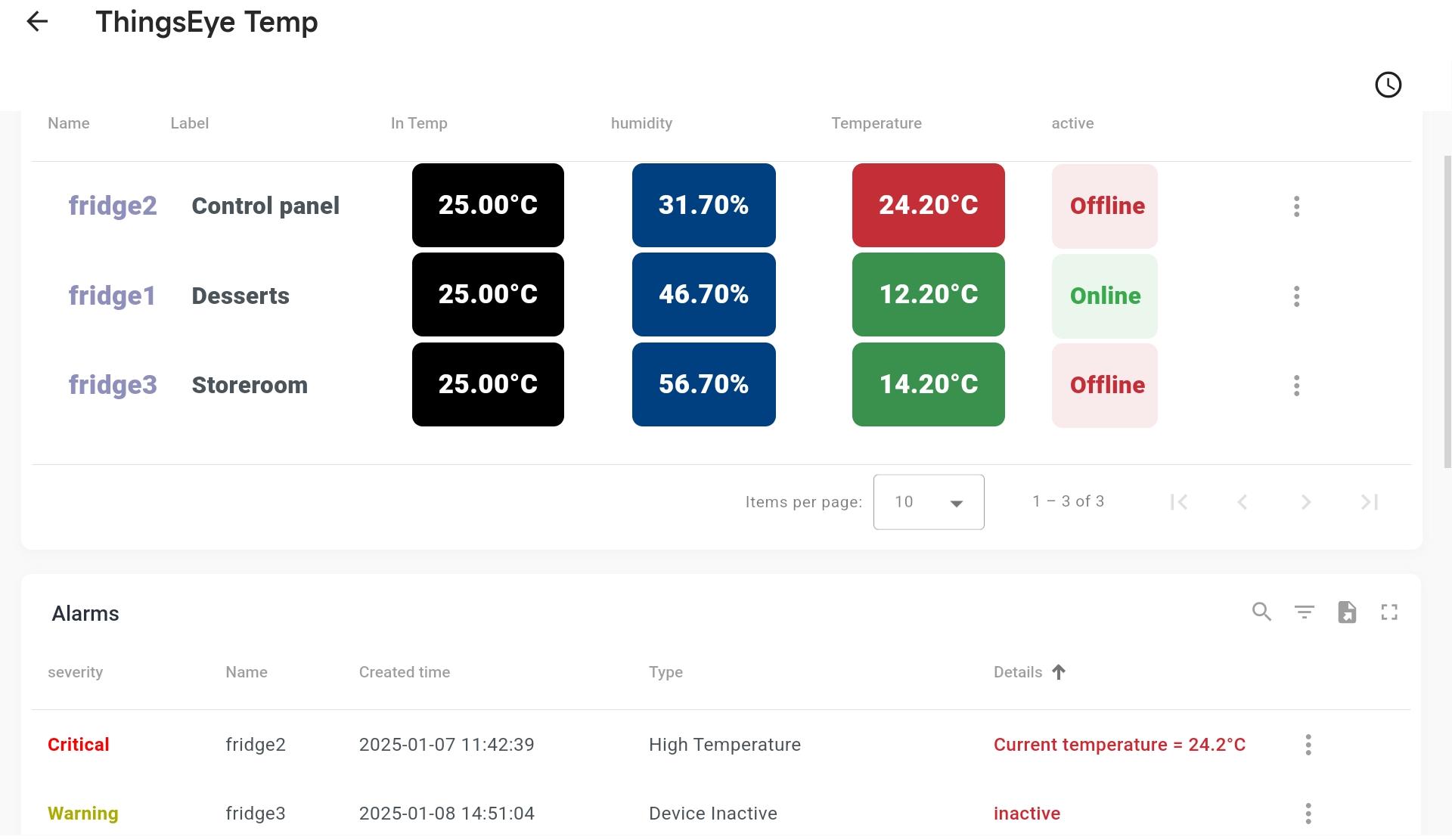Open Critical alarm row actions menu

(x=1308, y=745)
